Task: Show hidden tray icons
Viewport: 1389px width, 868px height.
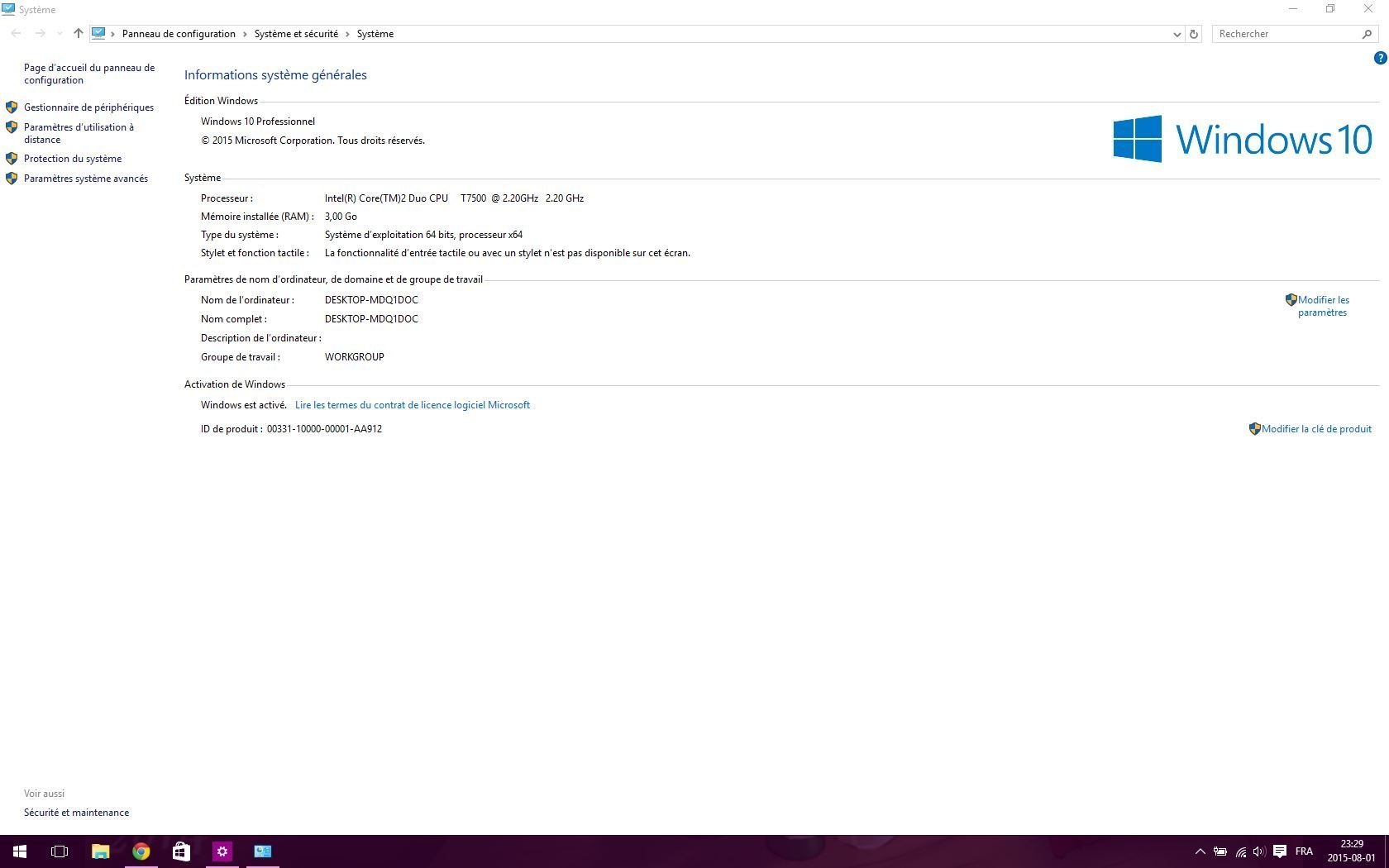Action: [1200, 851]
